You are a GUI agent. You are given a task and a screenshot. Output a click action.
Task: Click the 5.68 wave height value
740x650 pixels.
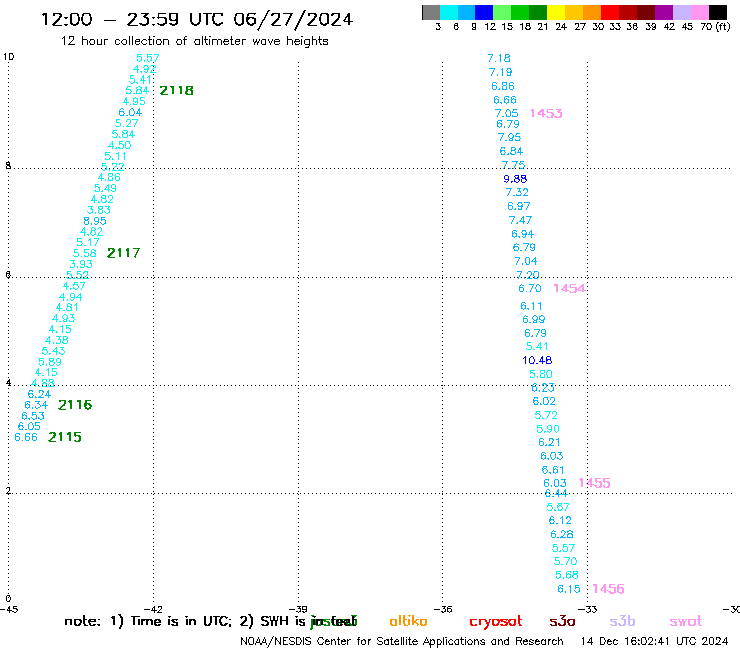(x=567, y=575)
